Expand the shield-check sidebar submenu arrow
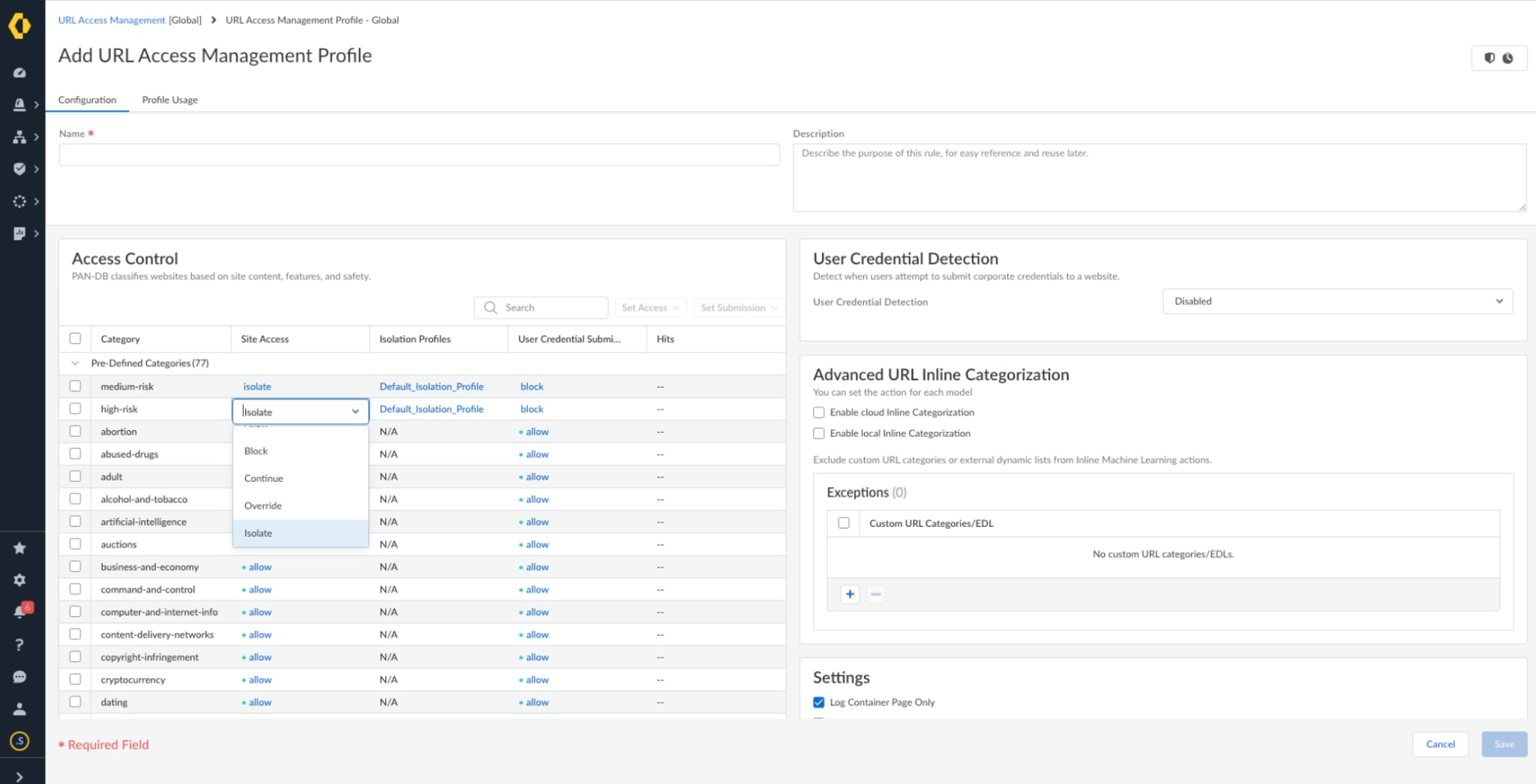1536x784 pixels. point(36,169)
